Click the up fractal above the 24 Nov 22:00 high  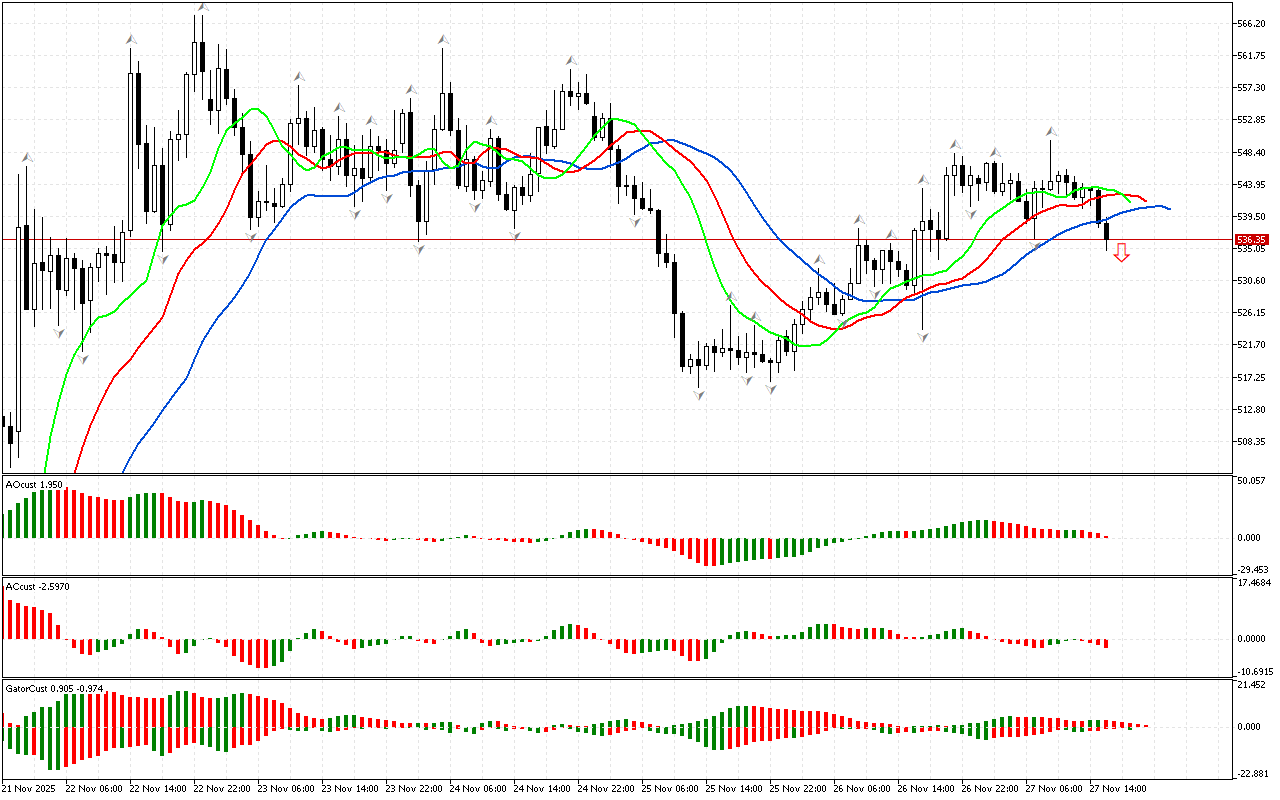coord(571,60)
